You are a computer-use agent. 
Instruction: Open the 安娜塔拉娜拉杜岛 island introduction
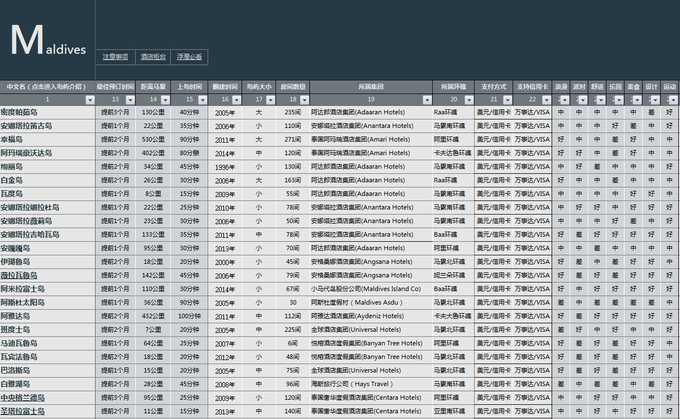tap(30, 207)
